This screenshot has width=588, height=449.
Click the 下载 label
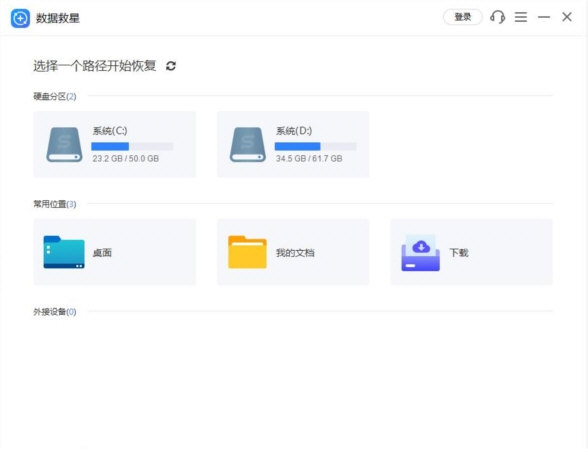click(459, 253)
